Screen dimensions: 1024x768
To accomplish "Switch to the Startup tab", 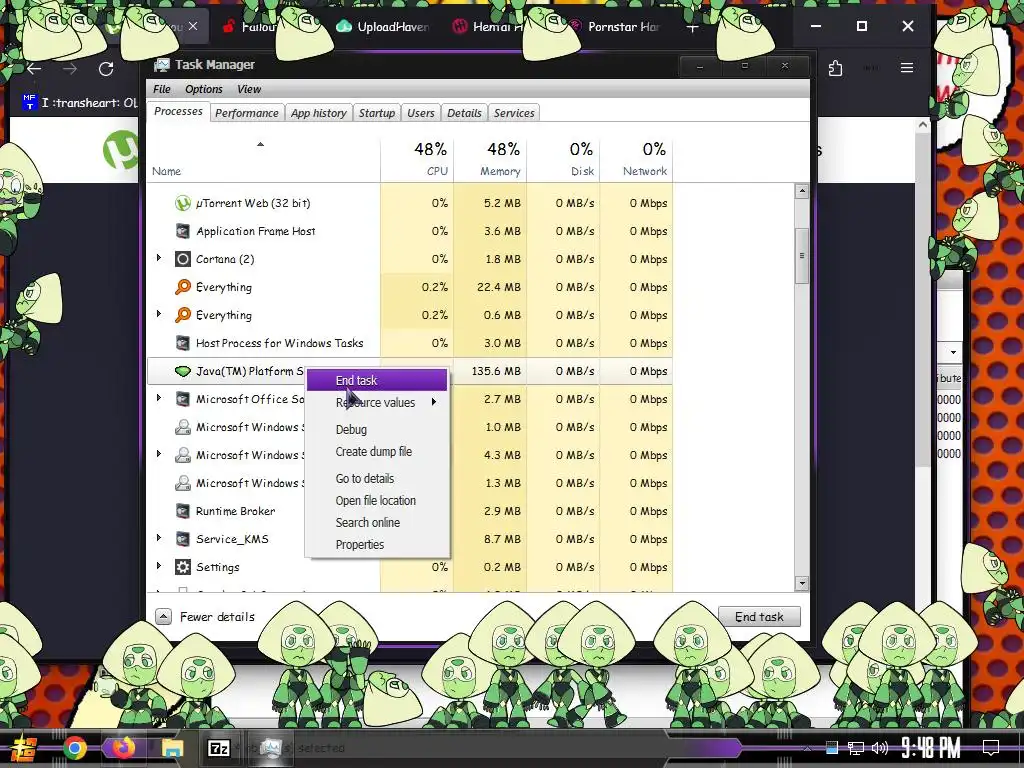I will click(377, 113).
